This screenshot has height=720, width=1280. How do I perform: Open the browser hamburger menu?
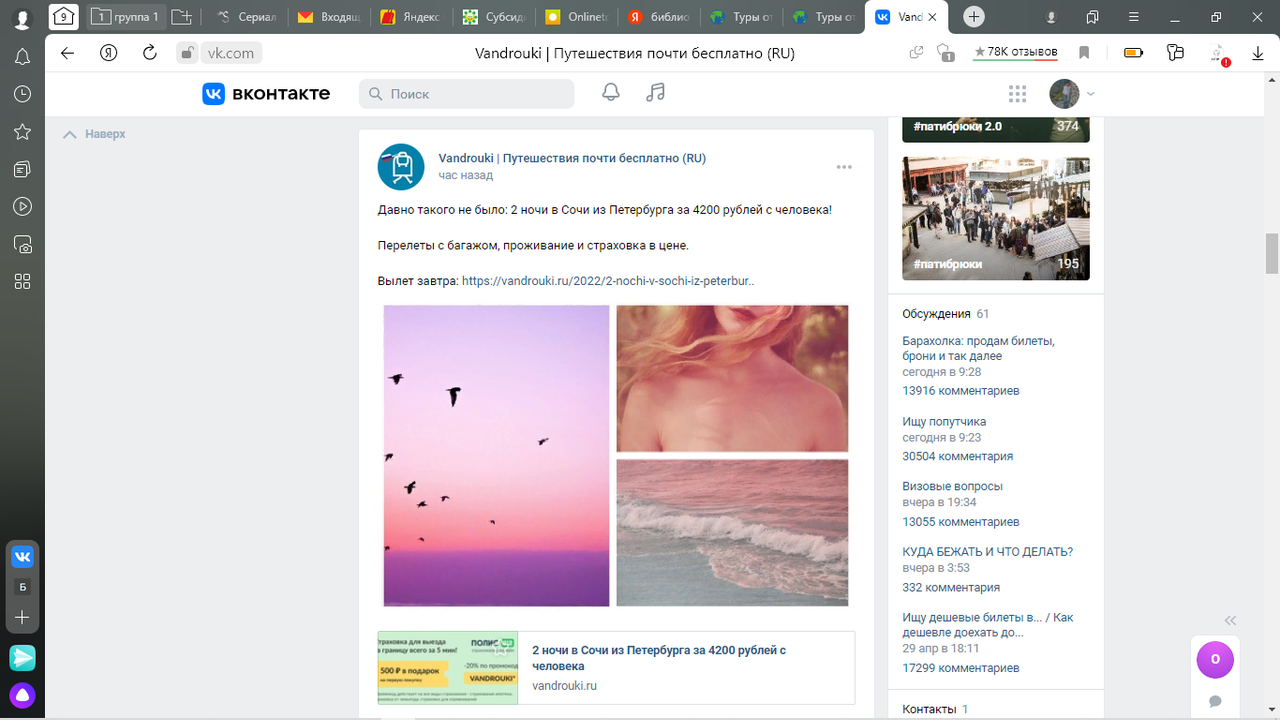click(1135, 17)
